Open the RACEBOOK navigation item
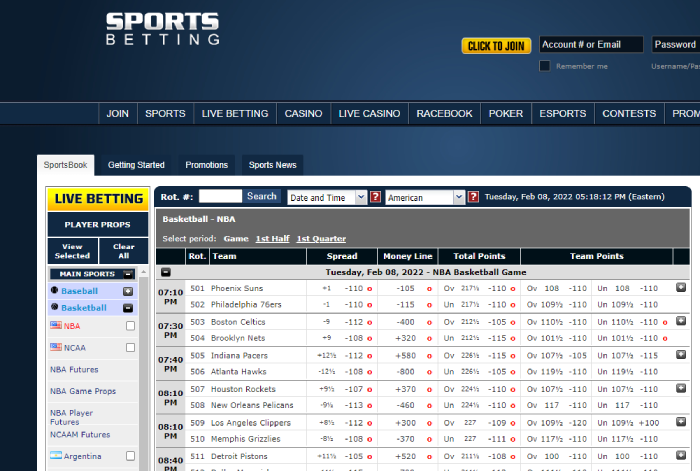 pos(444,113)
